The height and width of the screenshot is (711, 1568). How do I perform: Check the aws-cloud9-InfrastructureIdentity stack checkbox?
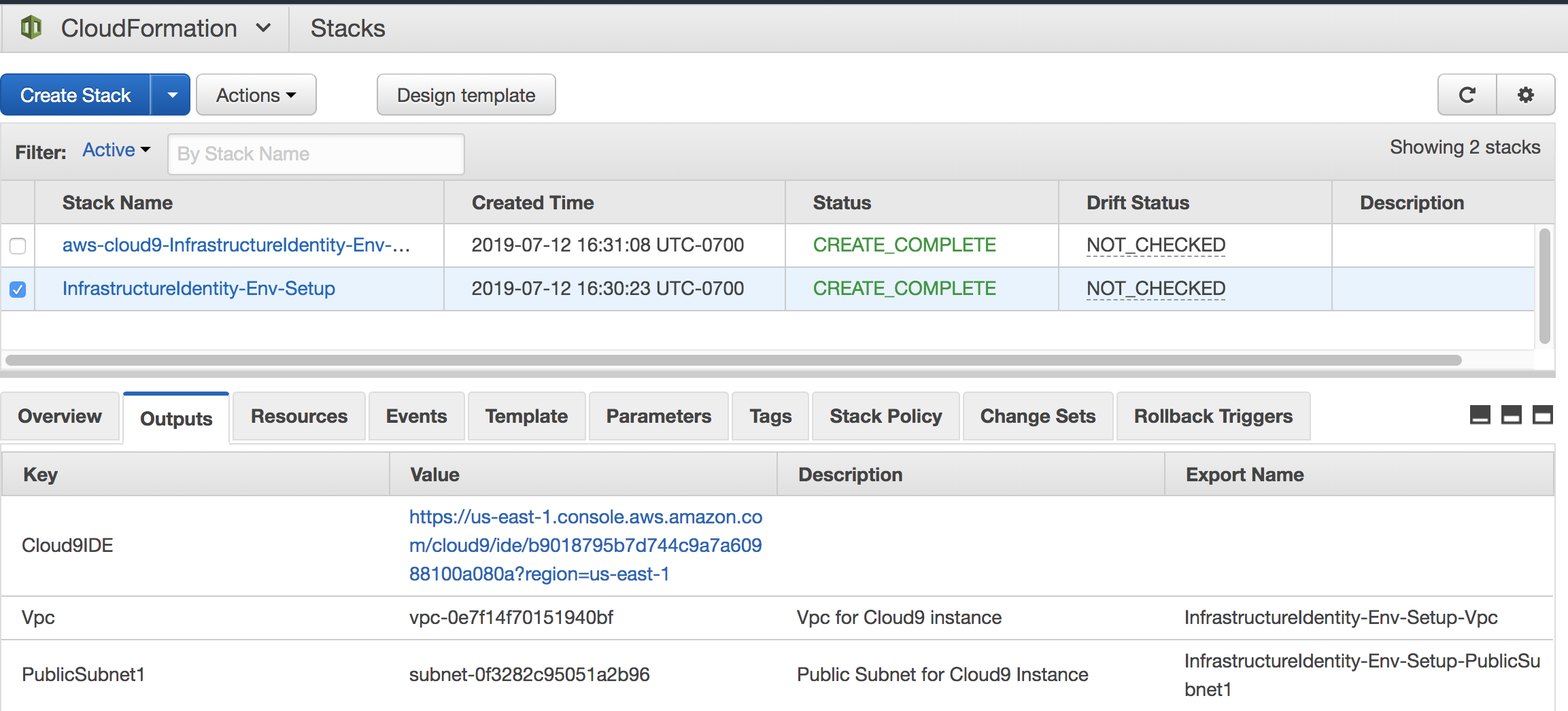point(18,245)
